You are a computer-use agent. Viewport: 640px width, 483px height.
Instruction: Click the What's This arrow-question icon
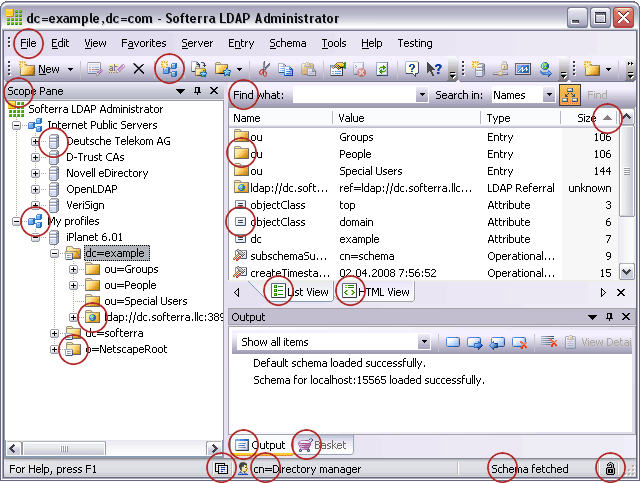[434, 69]
